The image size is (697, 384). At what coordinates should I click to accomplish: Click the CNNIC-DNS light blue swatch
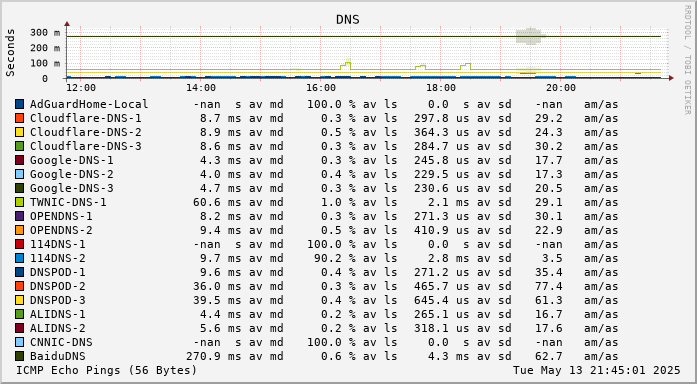(x=20, y=342)
